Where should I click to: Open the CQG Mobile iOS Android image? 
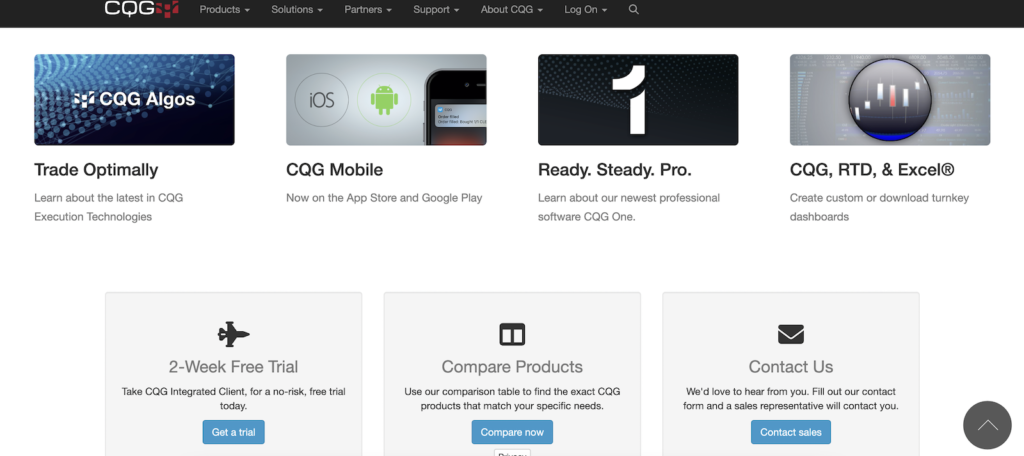(x=386, y=100)
